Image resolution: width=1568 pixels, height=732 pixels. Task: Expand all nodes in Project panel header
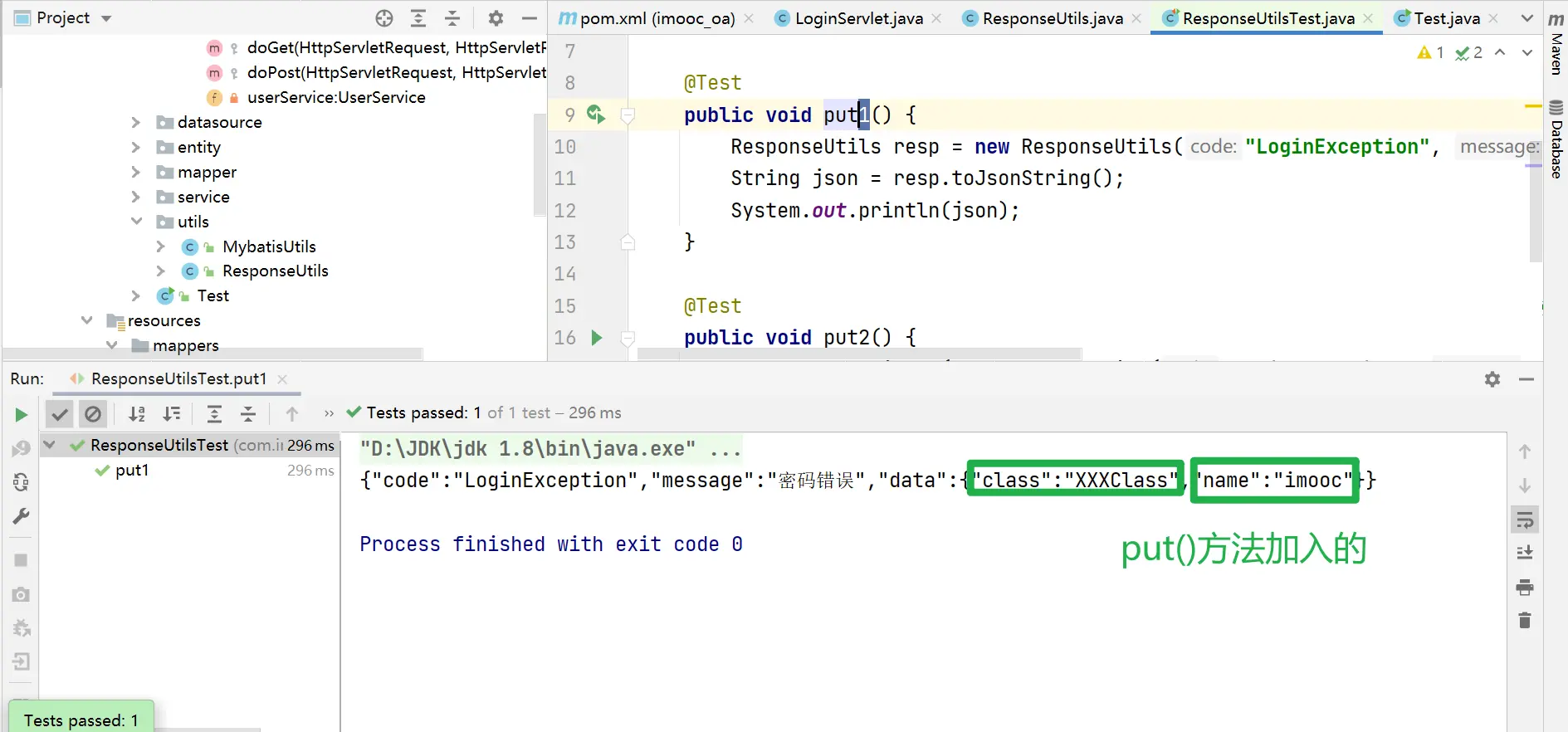418,18
